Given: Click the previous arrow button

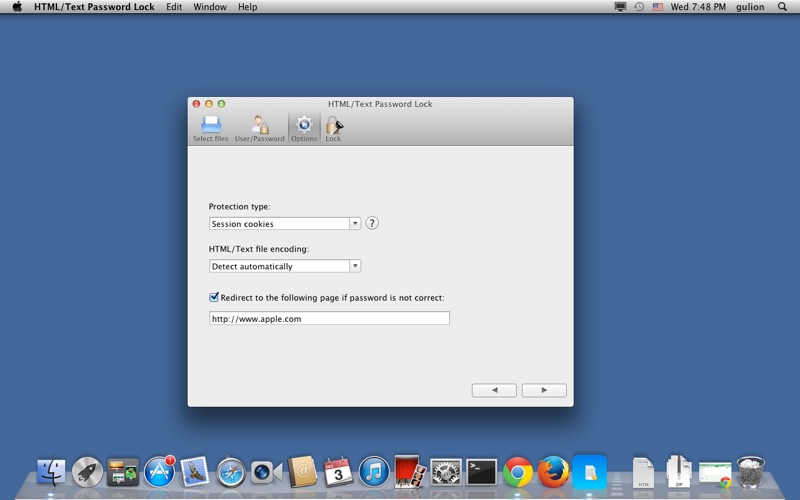Looking at the screenshot, I should (x=494, y=390).
